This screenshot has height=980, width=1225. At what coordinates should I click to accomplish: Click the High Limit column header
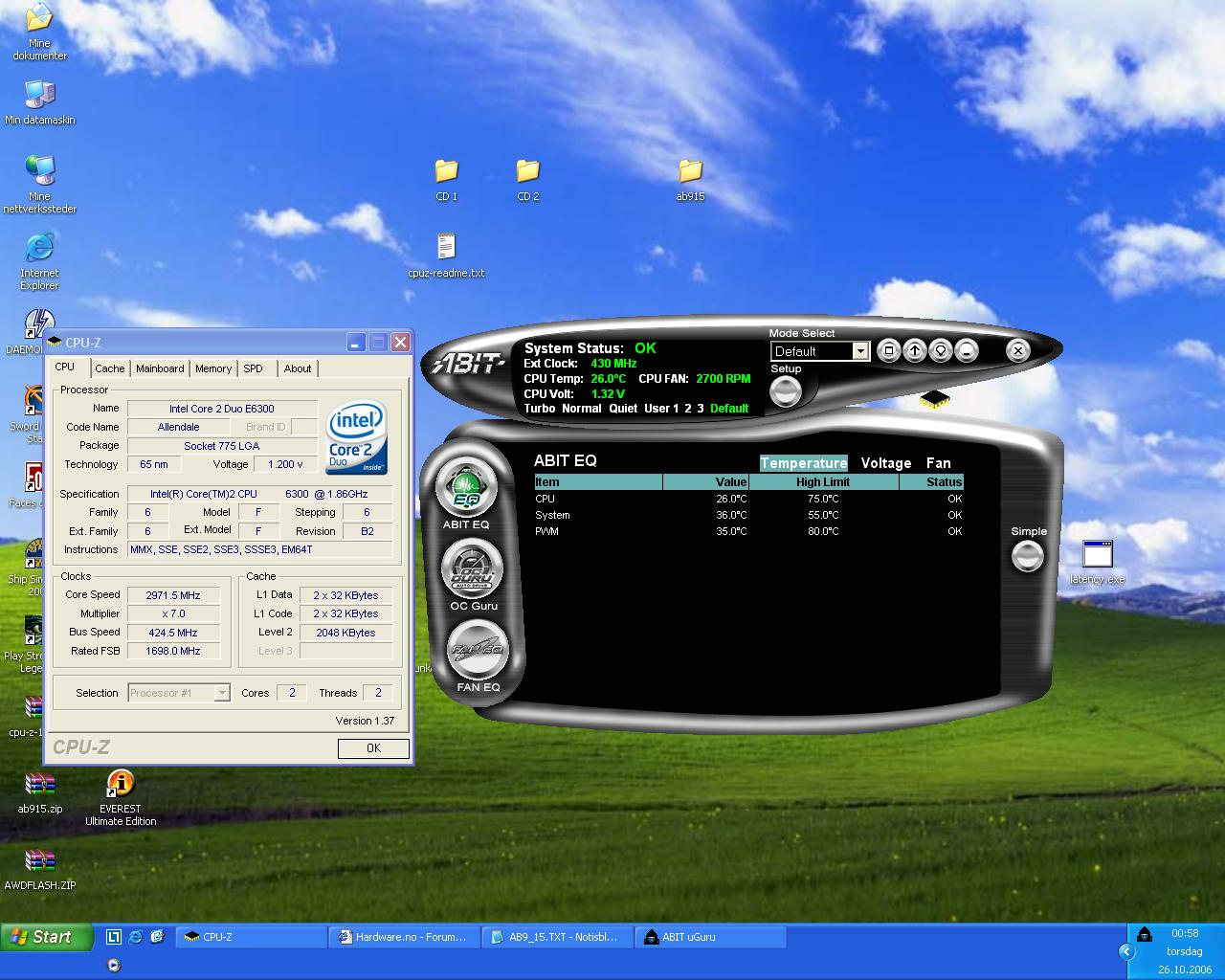[823, 482]
